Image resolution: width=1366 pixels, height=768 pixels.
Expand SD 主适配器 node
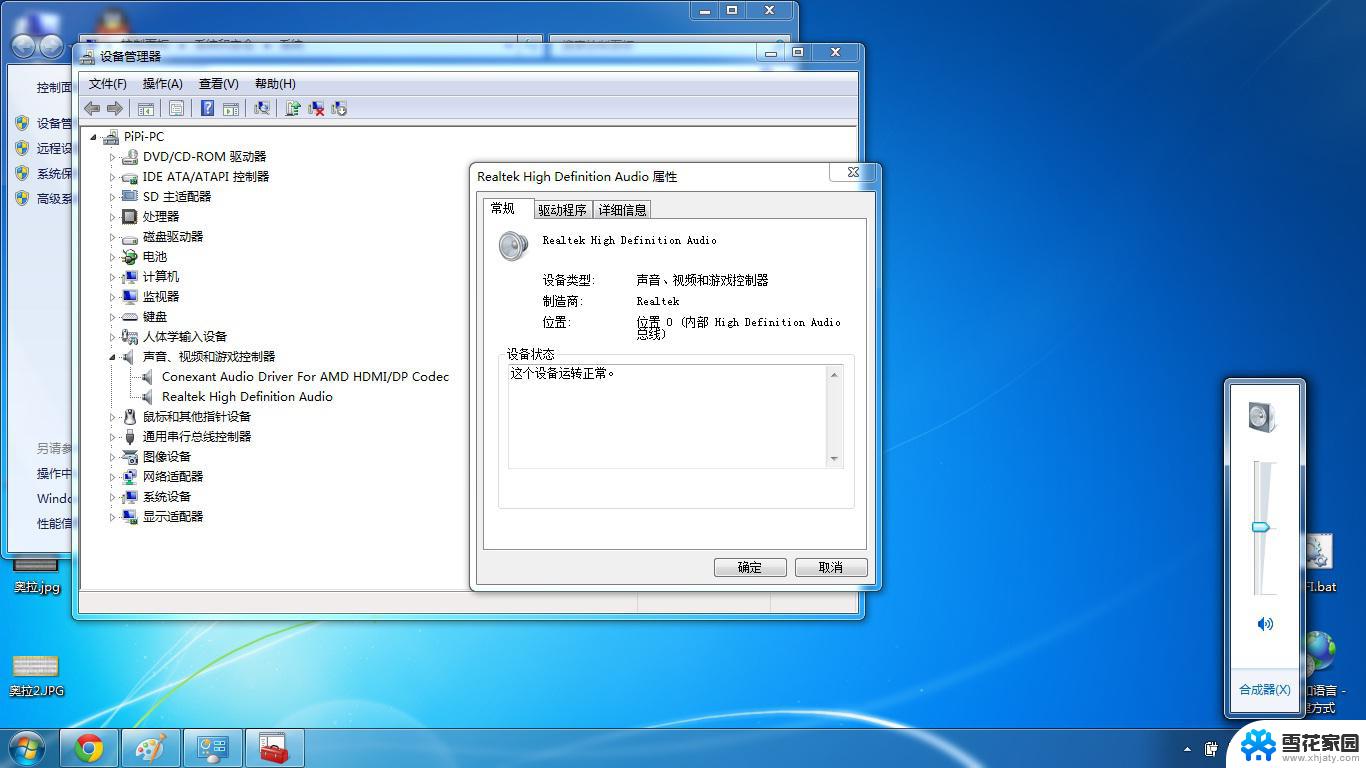point(113,197)
